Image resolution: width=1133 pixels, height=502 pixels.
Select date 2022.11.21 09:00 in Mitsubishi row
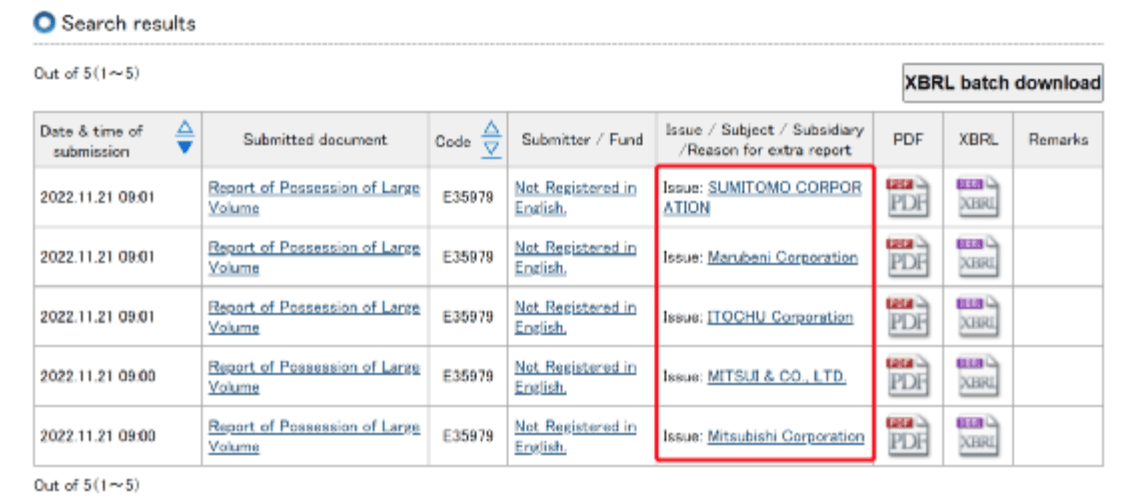pyautogui.click(x=98, y=436)
